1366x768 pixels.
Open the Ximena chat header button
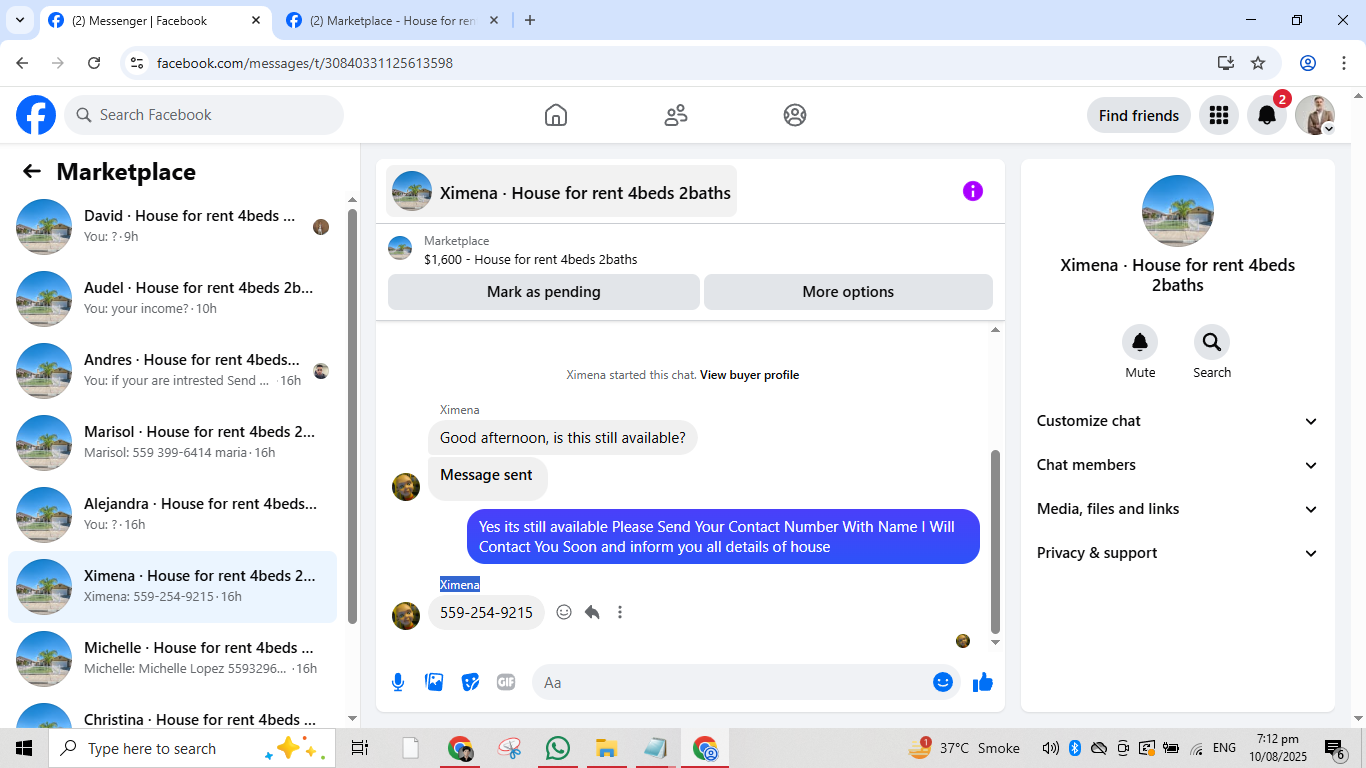coord(562,191)
